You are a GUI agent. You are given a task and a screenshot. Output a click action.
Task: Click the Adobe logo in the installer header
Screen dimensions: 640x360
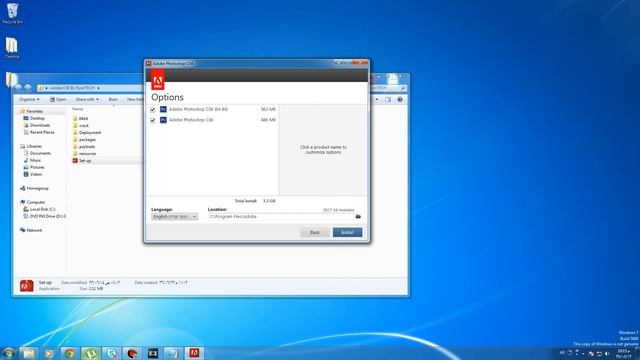click(158, 79)
